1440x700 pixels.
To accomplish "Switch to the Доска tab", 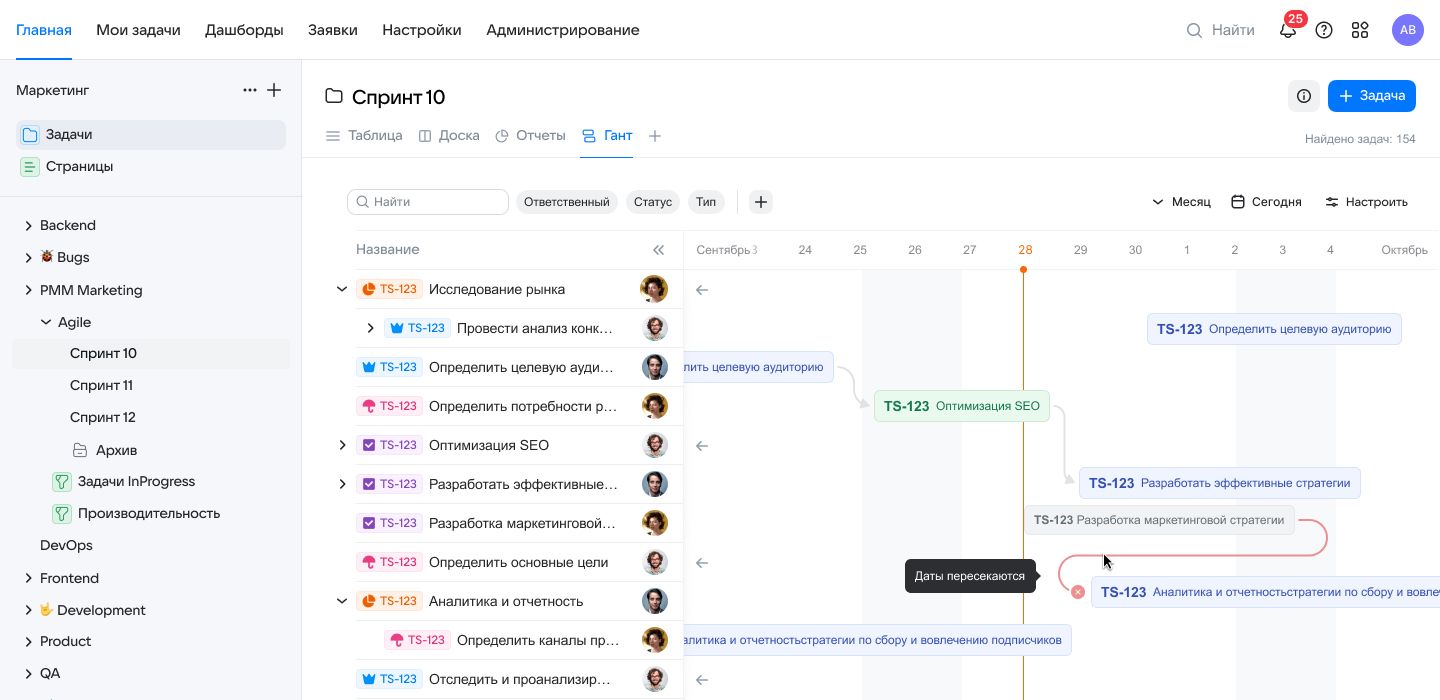I will click(x=449, y=136).
